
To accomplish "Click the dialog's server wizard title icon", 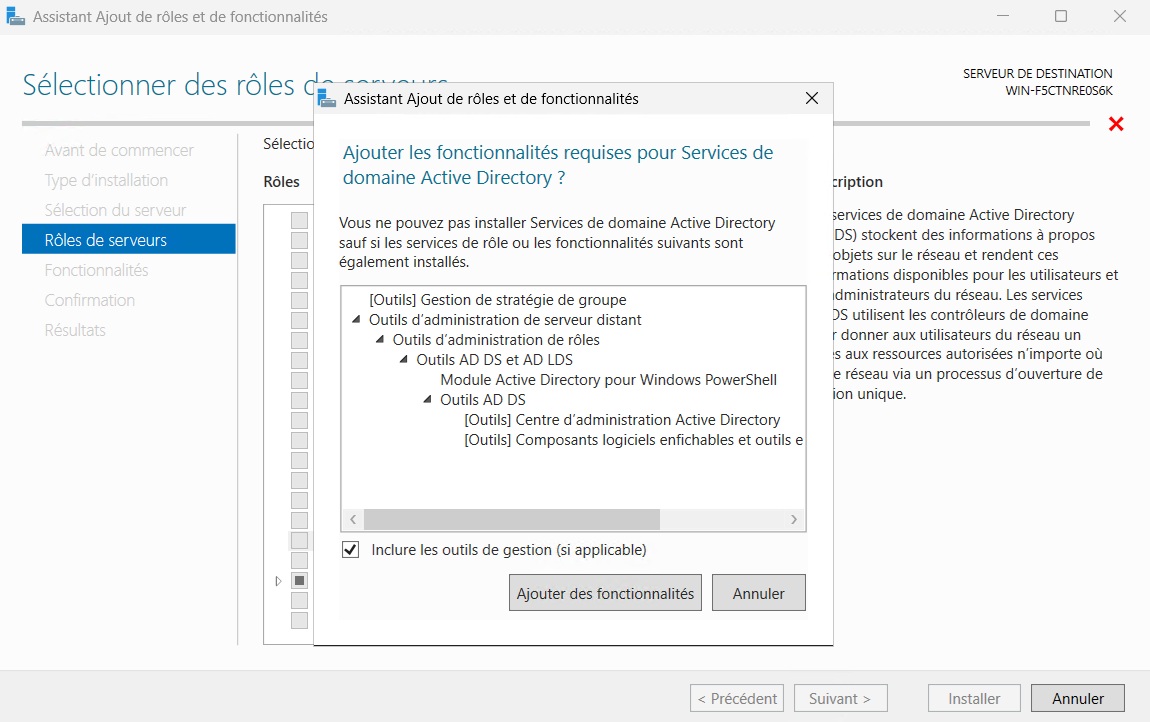I will tap(326, 98).
